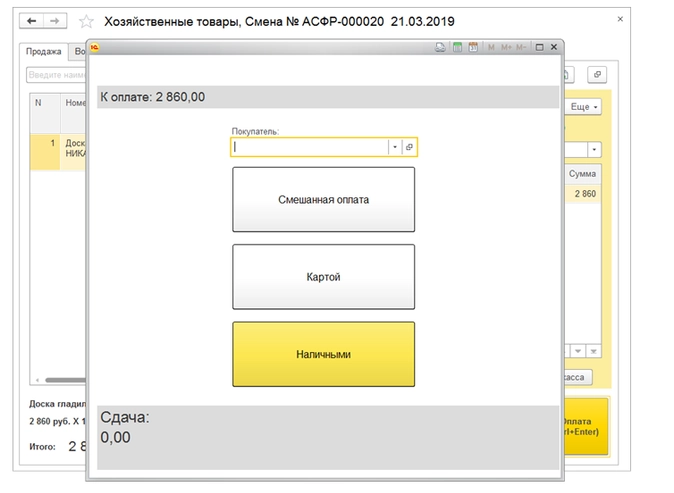Click the Доска гладил item description text
Viewport: 674px width, 493px height.
click(58, 404)
